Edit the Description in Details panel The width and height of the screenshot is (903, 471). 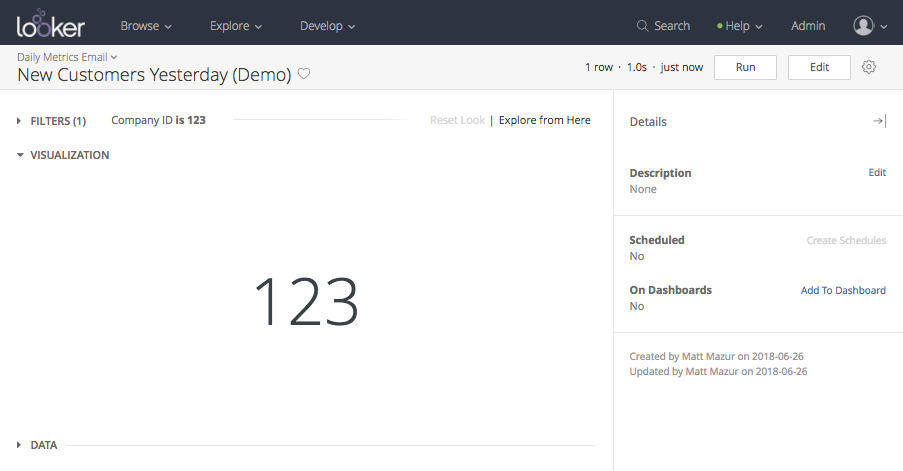pos(876,172)
